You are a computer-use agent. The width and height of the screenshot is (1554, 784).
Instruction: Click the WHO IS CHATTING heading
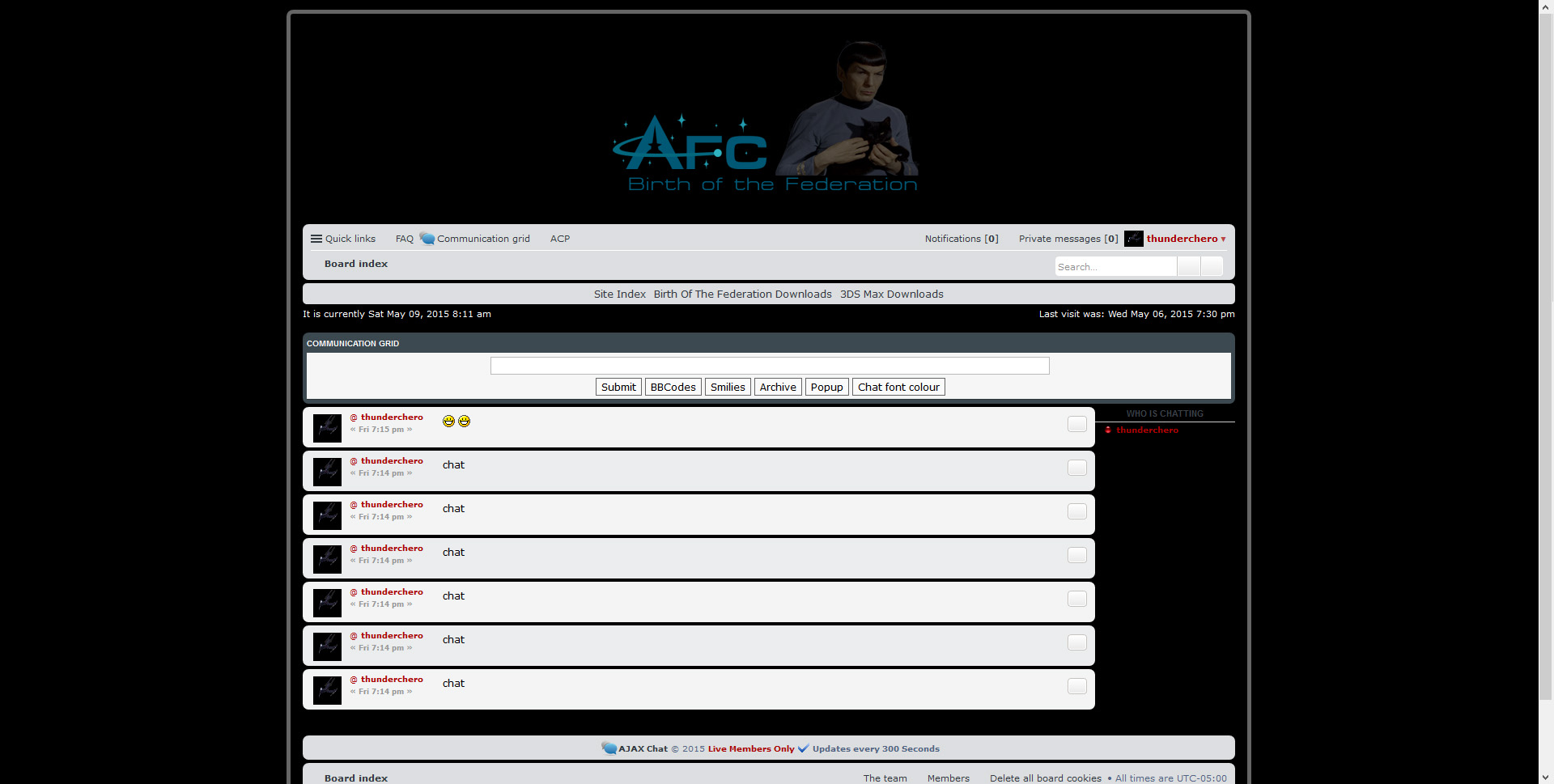coord(1165,413)
